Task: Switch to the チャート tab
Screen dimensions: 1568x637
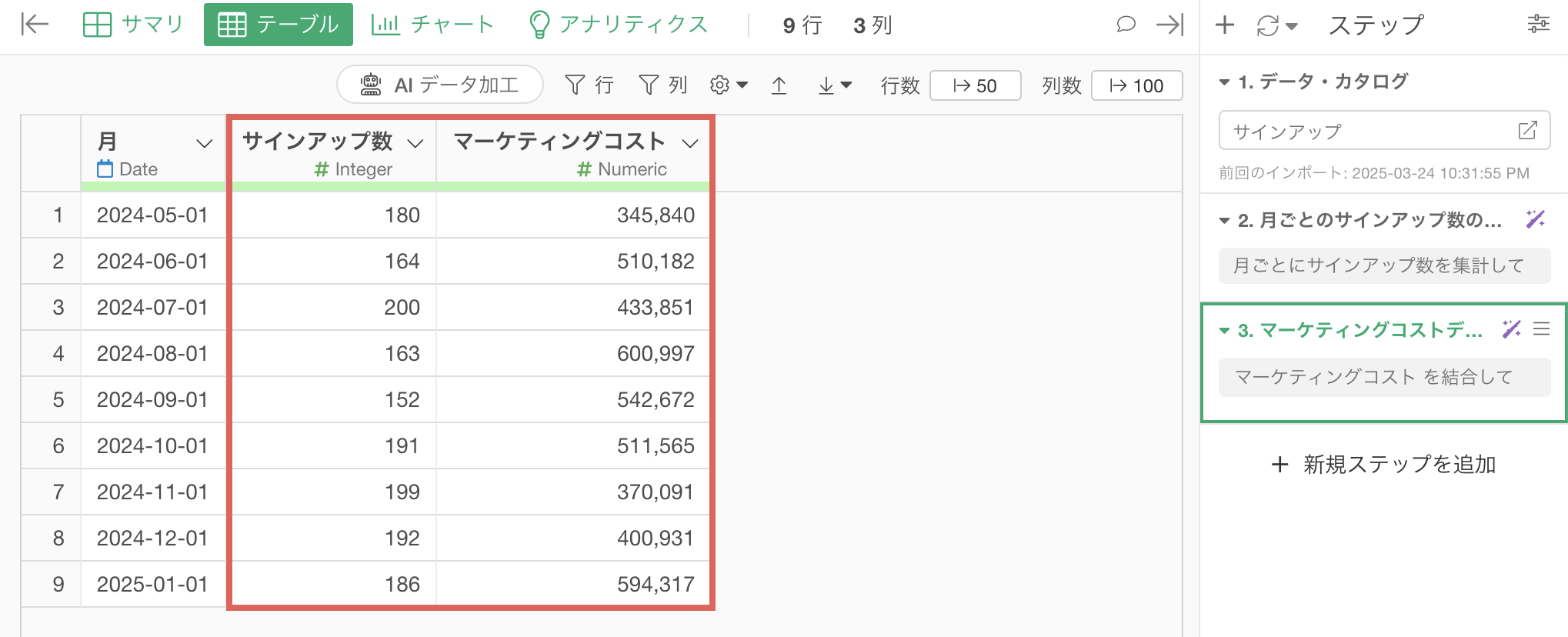Action: pos(432,25)
